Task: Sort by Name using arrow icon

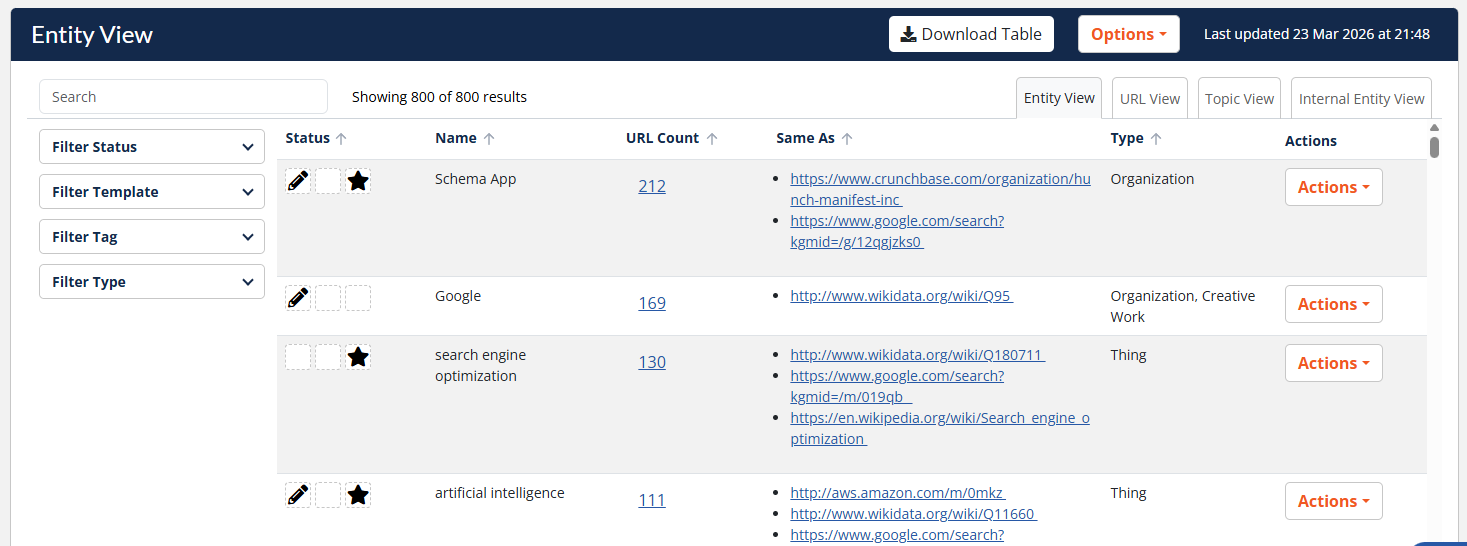Action: [x=489, y=139]
